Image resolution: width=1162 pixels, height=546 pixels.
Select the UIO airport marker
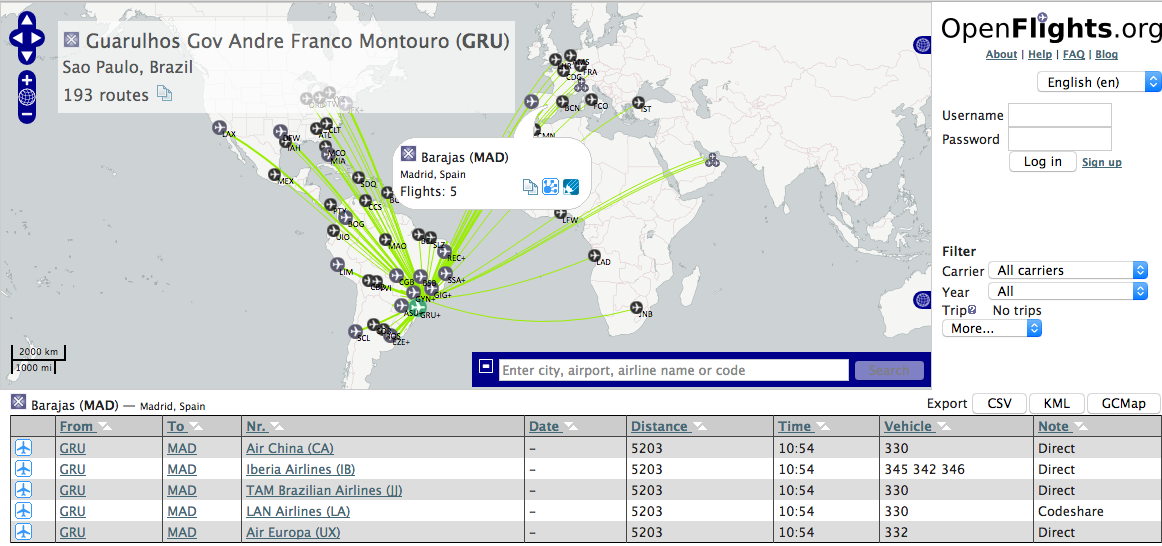[334, 230]
